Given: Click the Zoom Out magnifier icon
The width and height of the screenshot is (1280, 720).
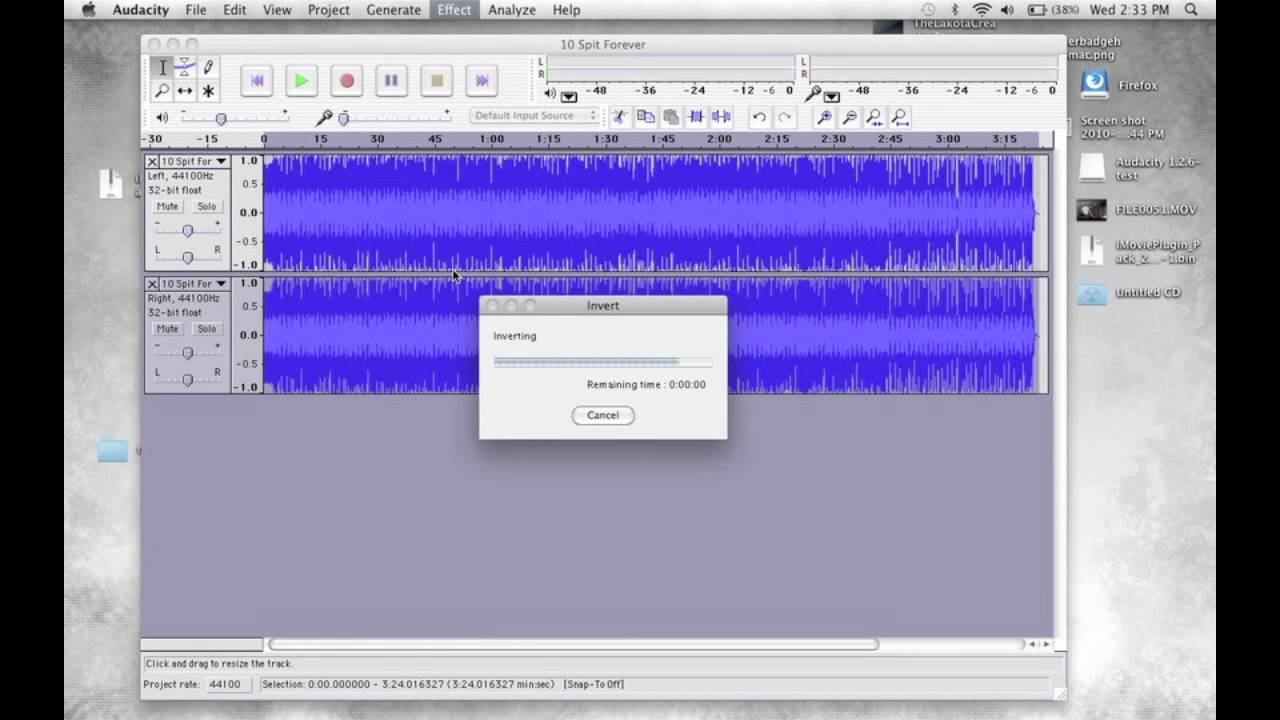Looking at the screenshot, I should pos(849,117).
